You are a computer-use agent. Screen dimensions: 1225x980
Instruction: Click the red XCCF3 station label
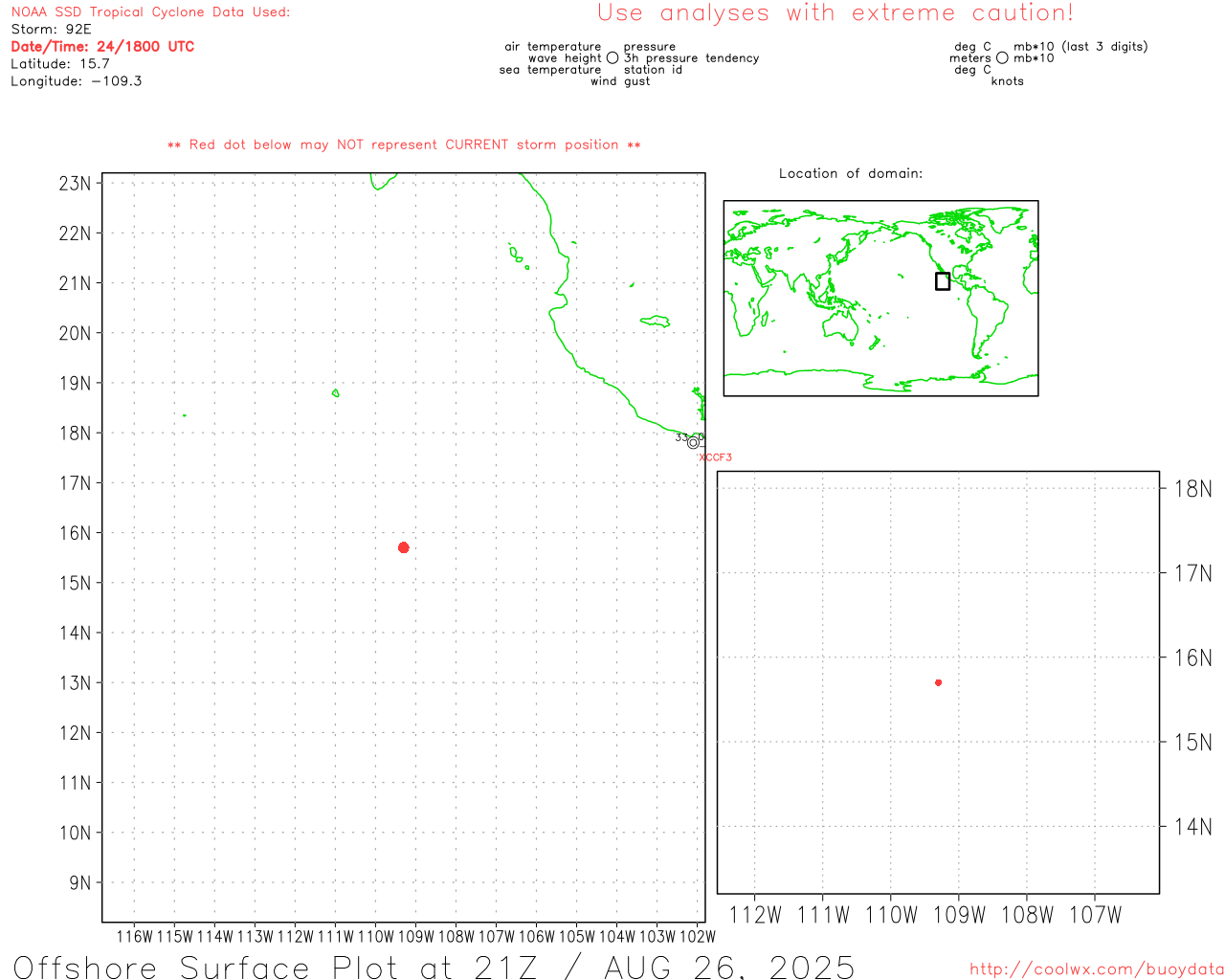[716, 457]
